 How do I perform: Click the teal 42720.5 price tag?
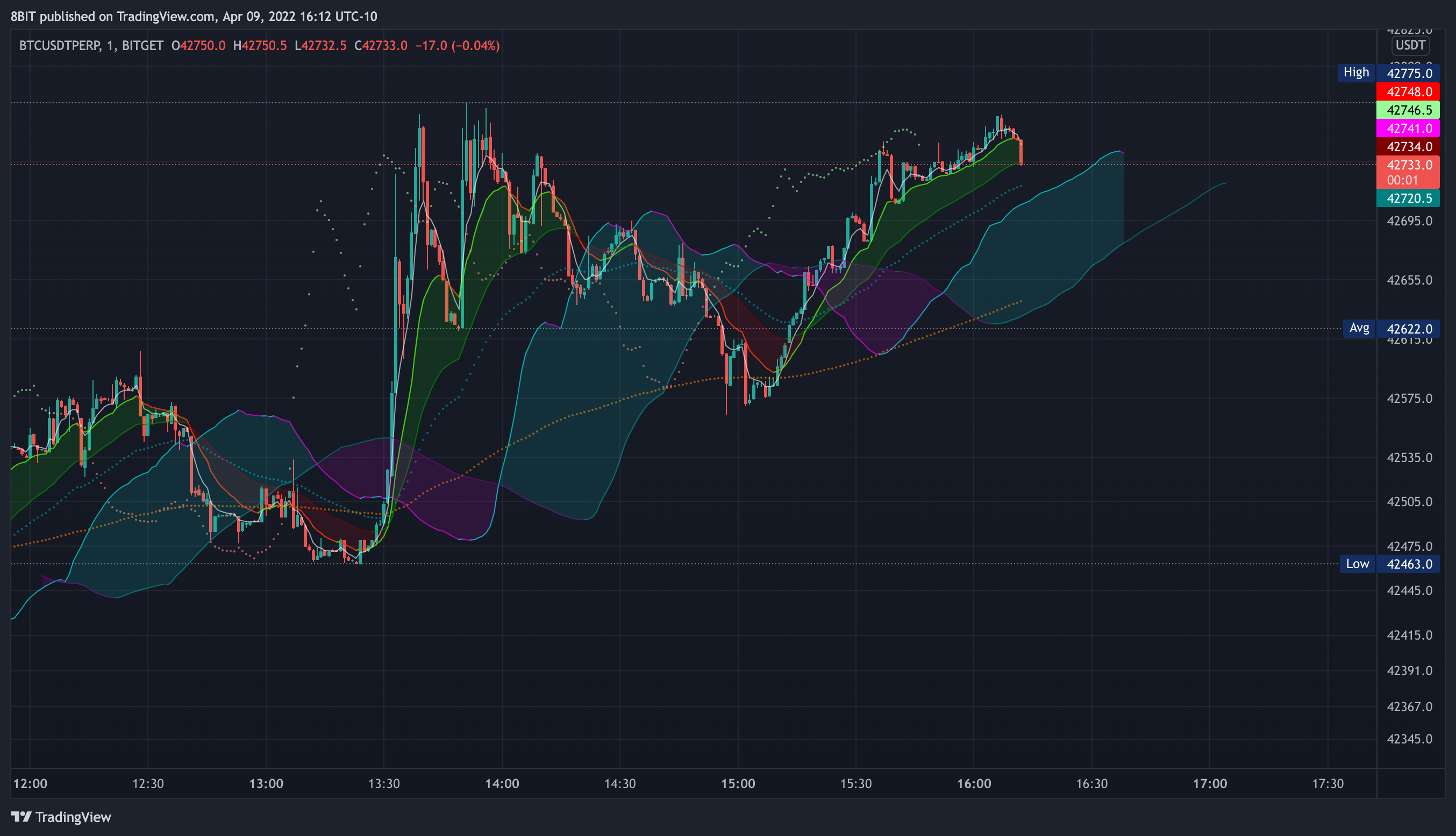[1409, 199]
